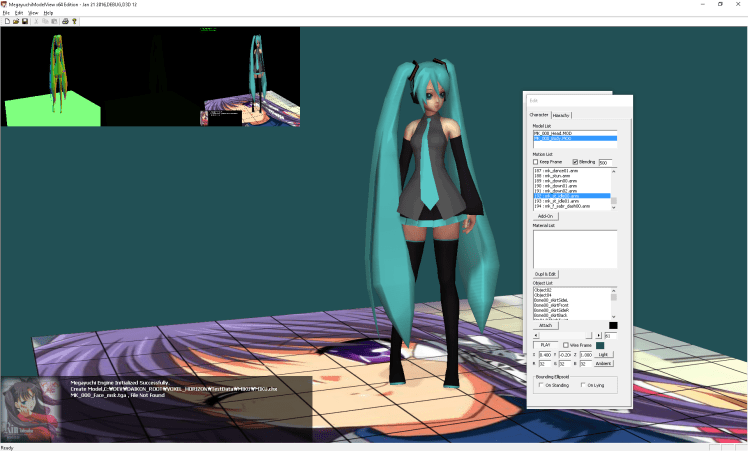Click the frame slider right arrow
The height and width of the screenshot is (451, 748).
[599, 336]
